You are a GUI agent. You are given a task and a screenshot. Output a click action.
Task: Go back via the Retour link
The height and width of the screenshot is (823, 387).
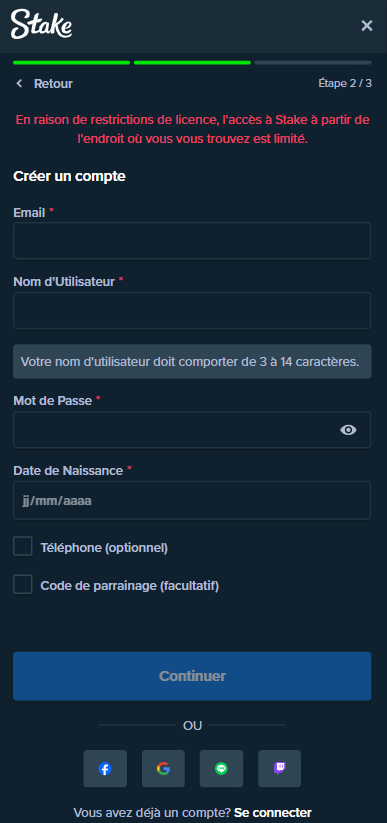(x=53, y=83)
